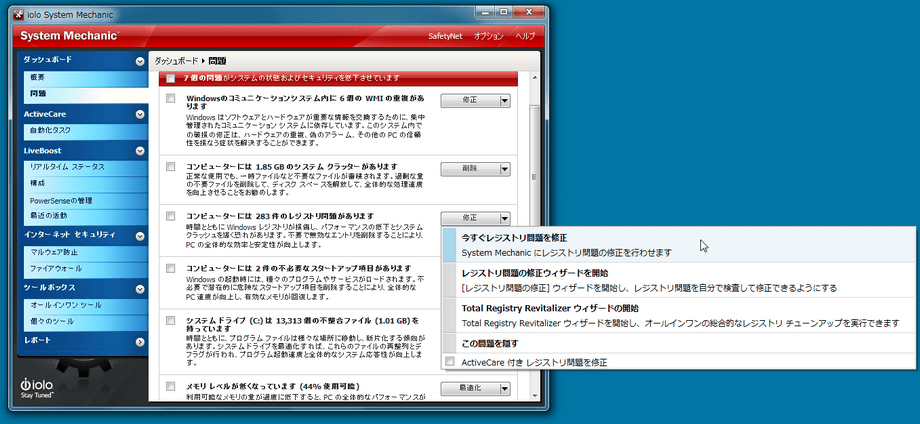Collapse the ActiveCare sidebar section
The width and height of the screenshot is (920, 424).
tap(140, 114)
